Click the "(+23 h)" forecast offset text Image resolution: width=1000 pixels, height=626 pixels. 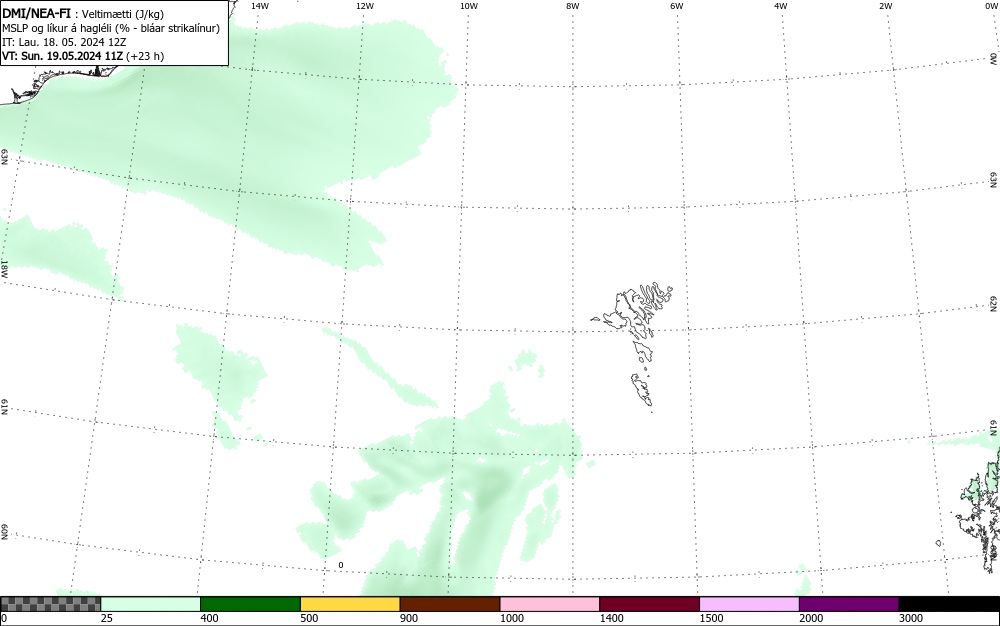145,56
